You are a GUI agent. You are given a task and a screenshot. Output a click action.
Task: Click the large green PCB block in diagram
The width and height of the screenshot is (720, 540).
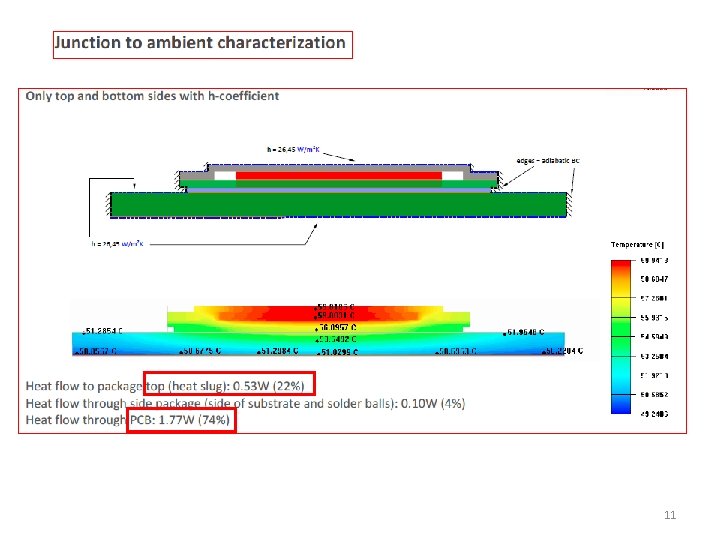click(339, 205)
